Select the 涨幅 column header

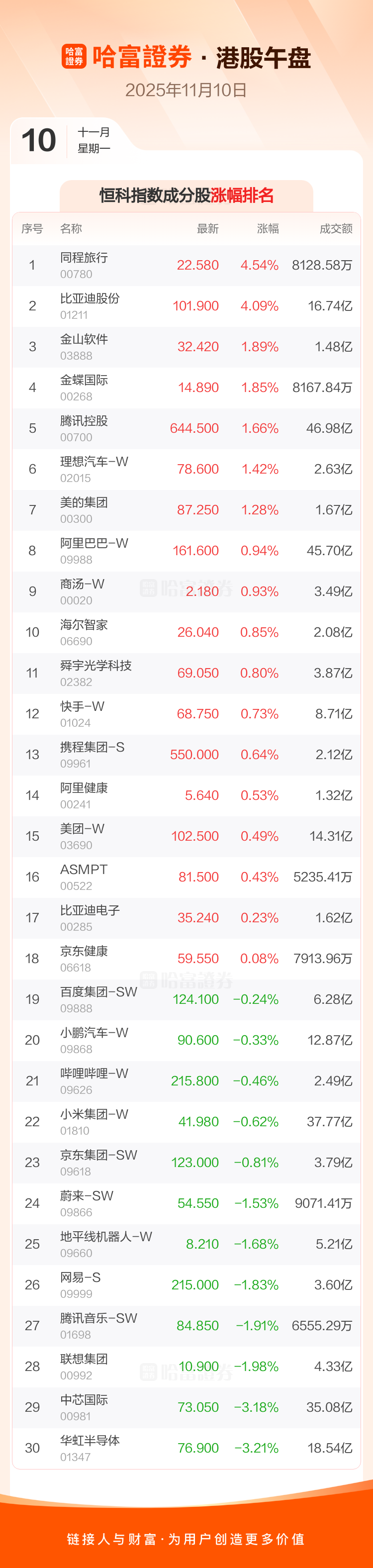pos(267,229)
